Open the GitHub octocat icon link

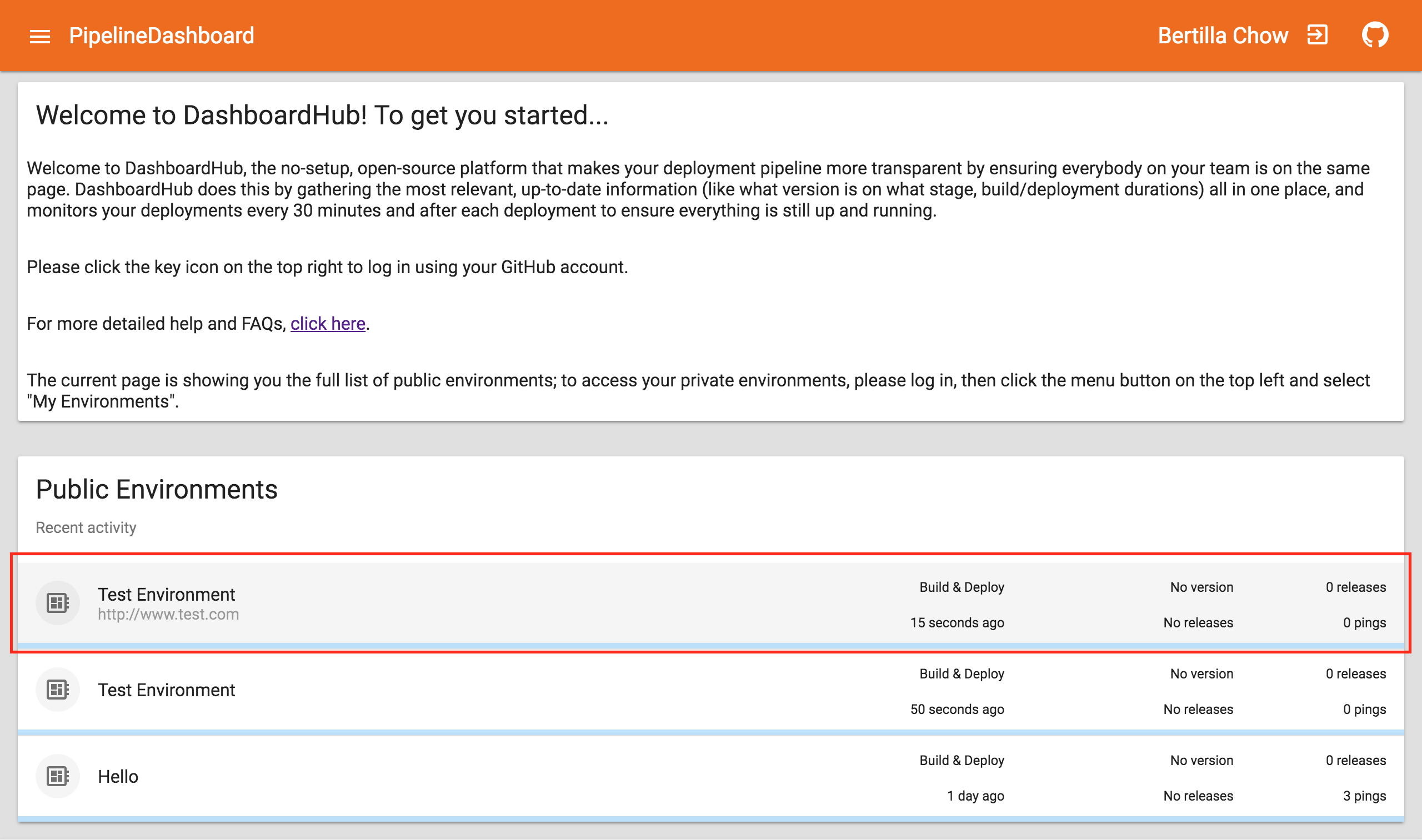1375,35
